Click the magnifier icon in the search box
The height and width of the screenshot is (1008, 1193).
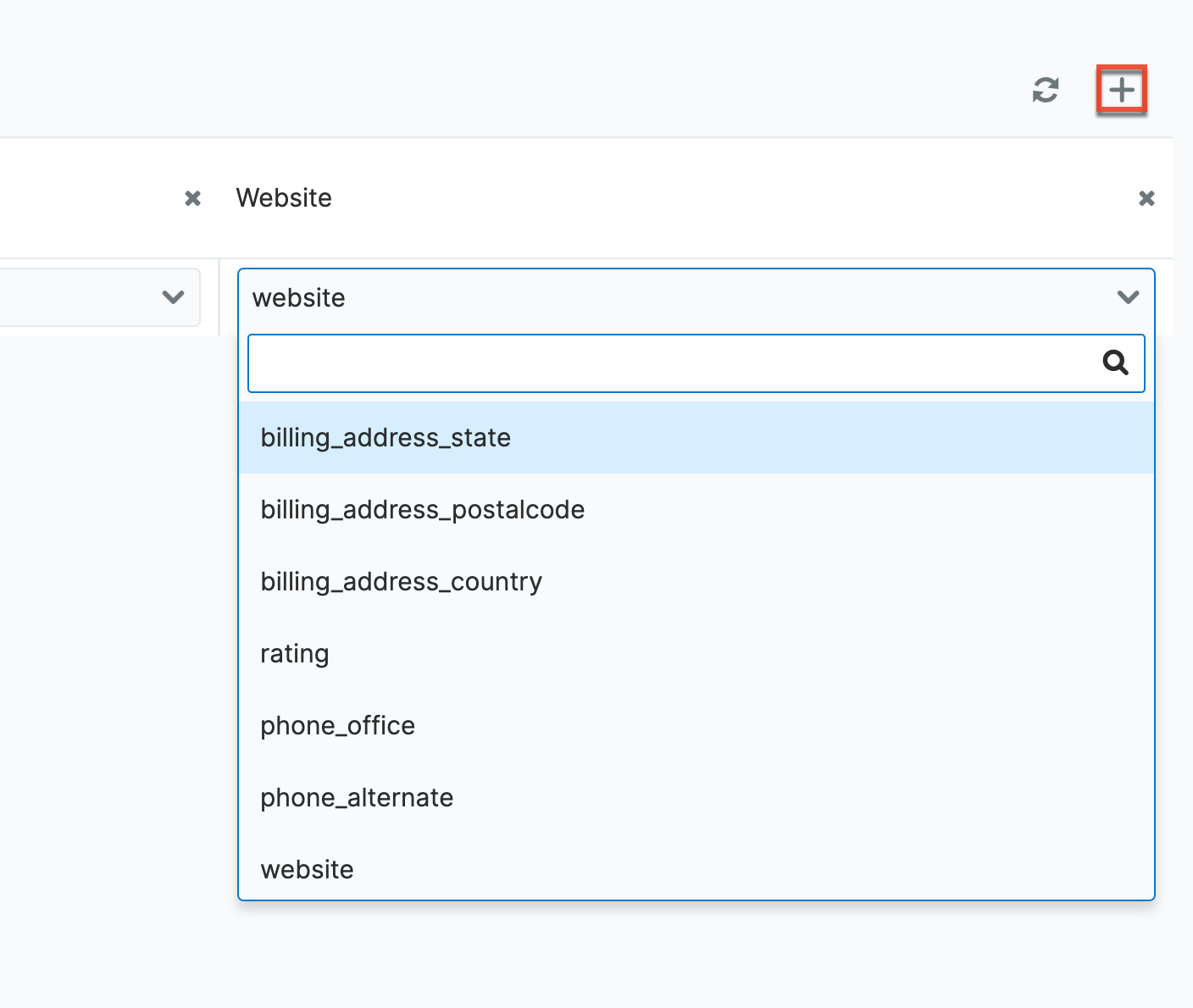pyautogui.click(x=1115, y=363)
